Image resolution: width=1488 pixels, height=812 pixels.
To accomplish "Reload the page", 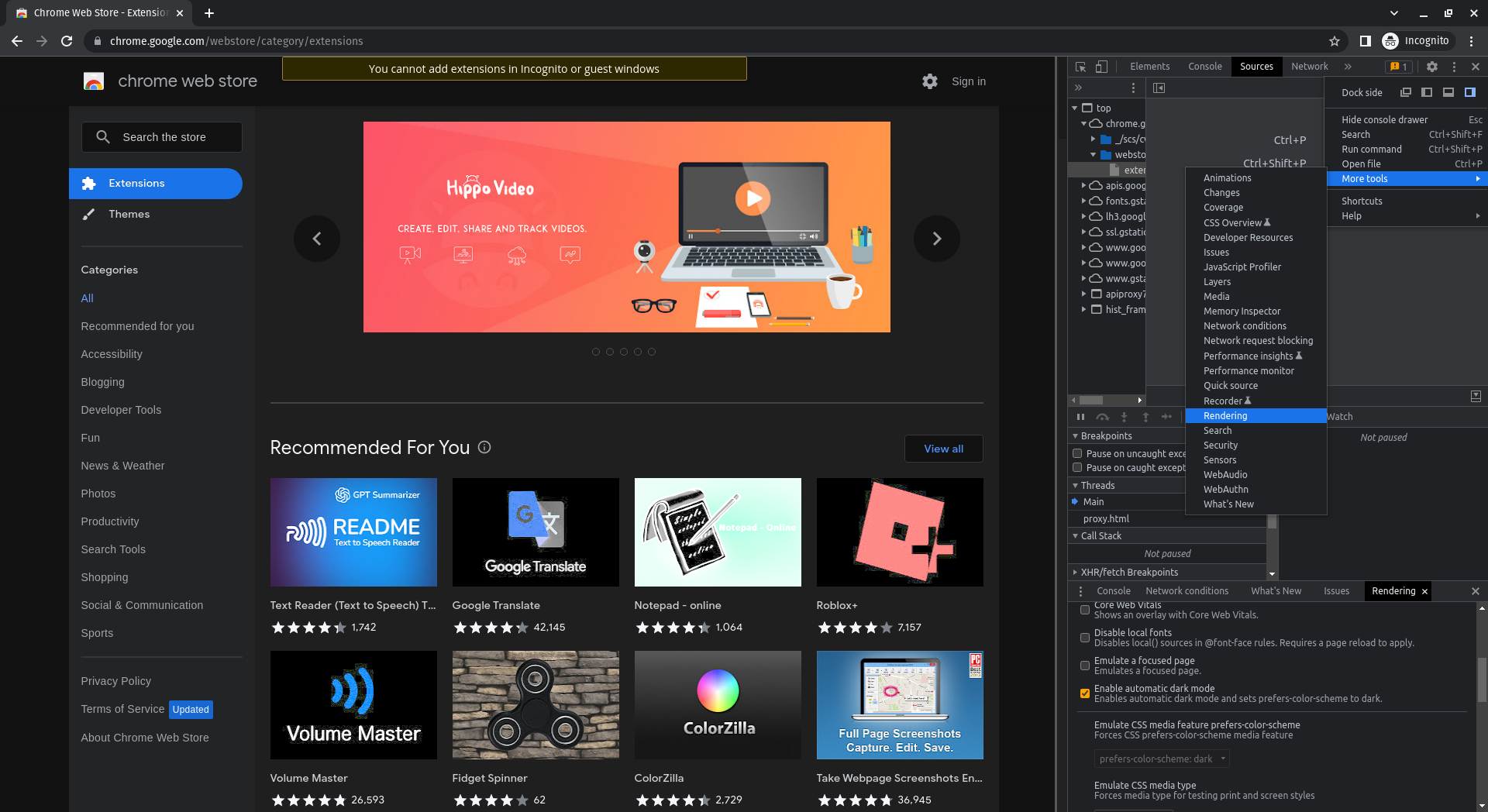I will tap(67, 41).
